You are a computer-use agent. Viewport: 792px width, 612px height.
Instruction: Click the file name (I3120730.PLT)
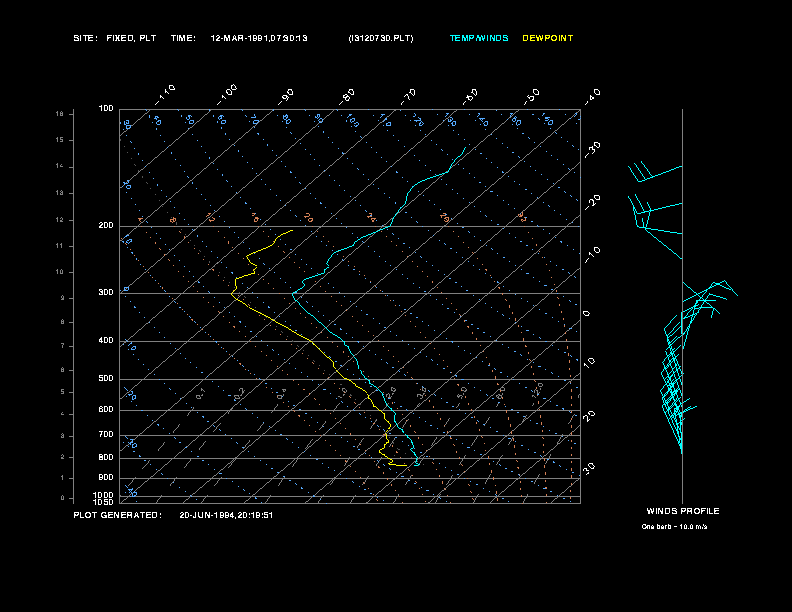tap(381, 38)
